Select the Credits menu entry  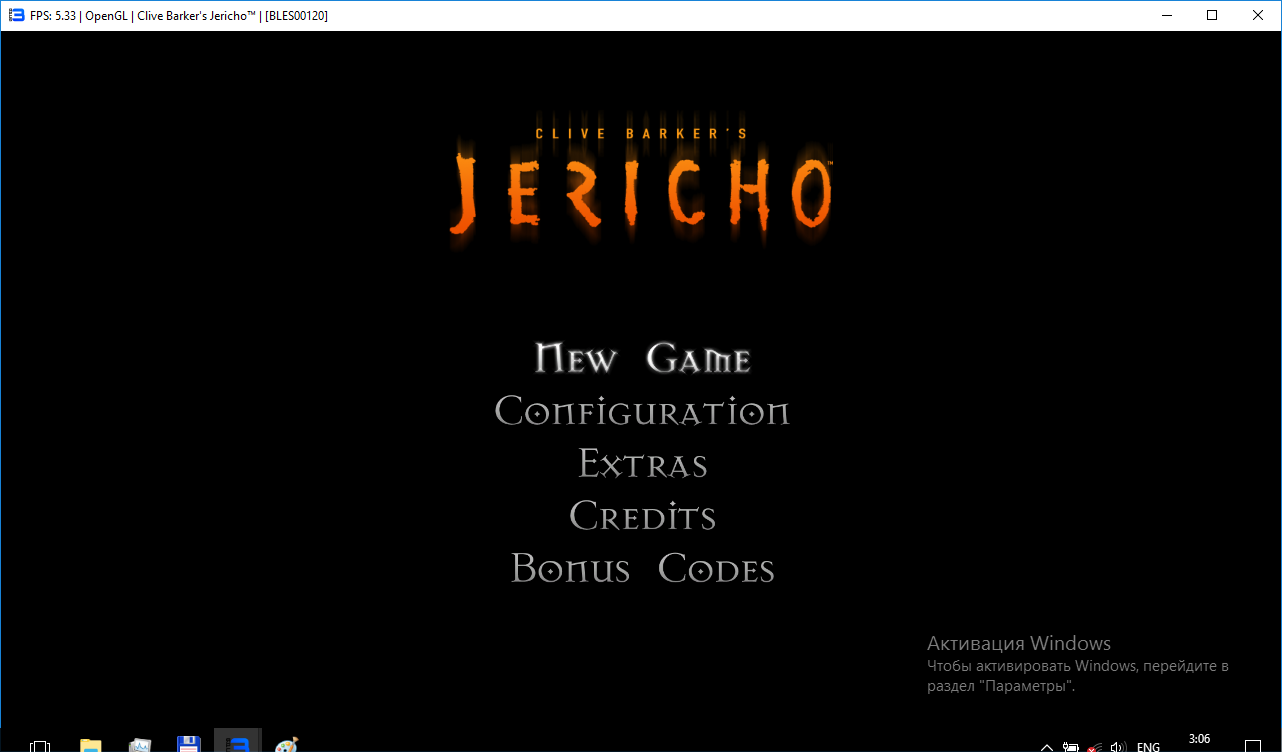[x=642, y=517]
